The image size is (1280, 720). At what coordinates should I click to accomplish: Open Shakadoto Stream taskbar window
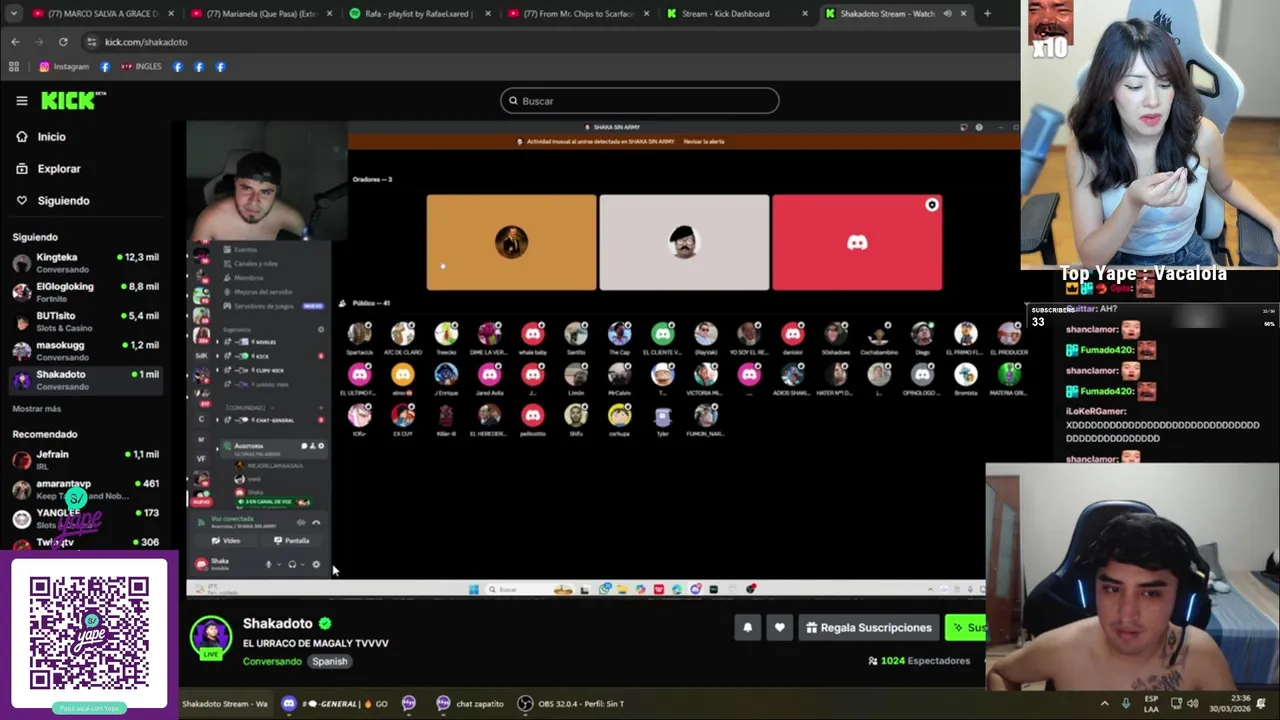pos(225,704)
